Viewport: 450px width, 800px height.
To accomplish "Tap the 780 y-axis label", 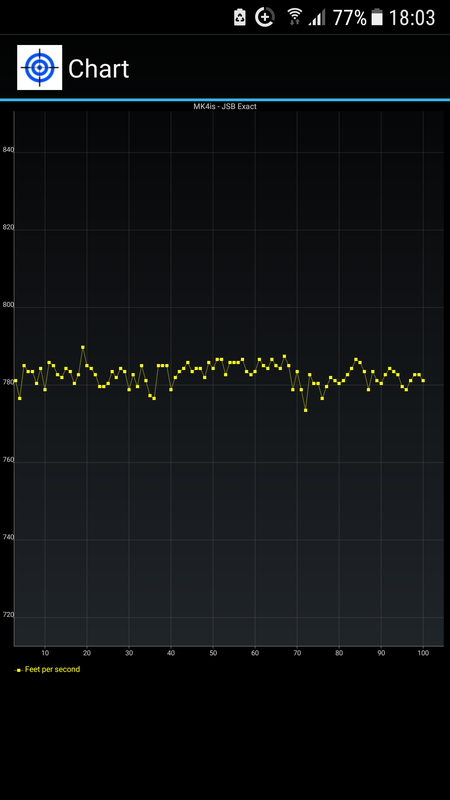I will click(x=8, y=383).
